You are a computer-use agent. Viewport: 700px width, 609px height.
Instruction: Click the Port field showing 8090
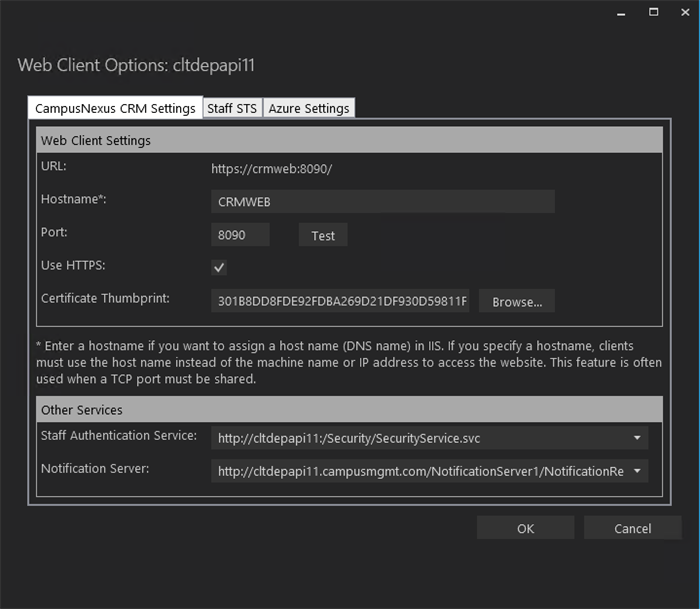tap(240, 235)
